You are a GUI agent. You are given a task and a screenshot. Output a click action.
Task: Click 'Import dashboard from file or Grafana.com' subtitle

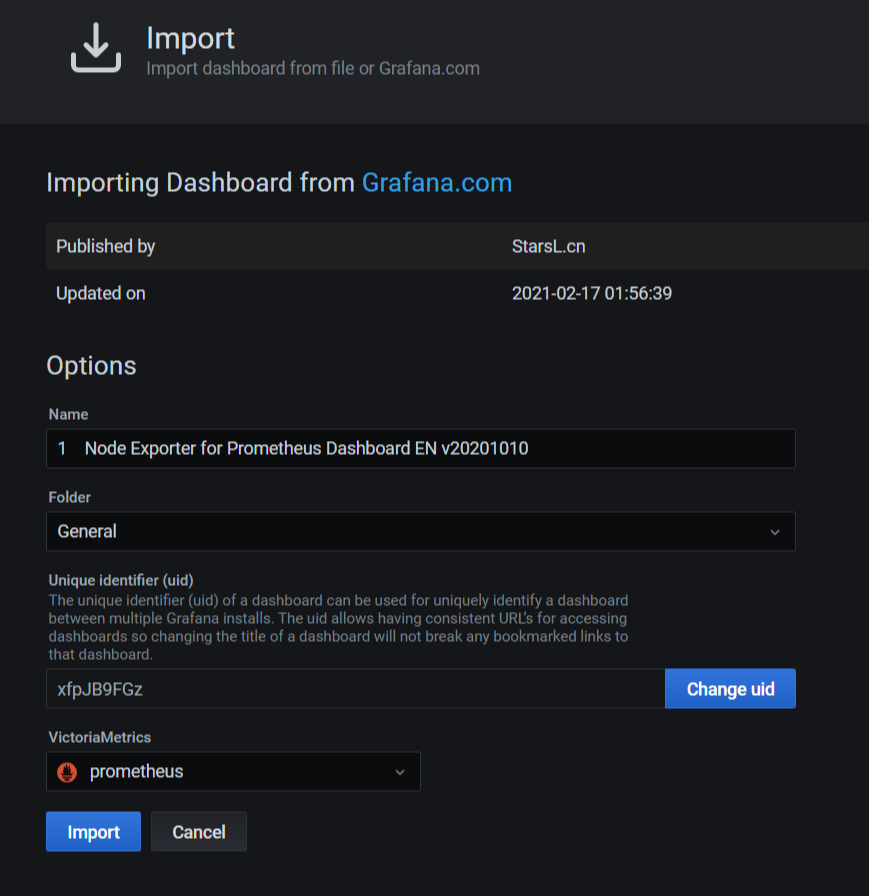[313, 69]
